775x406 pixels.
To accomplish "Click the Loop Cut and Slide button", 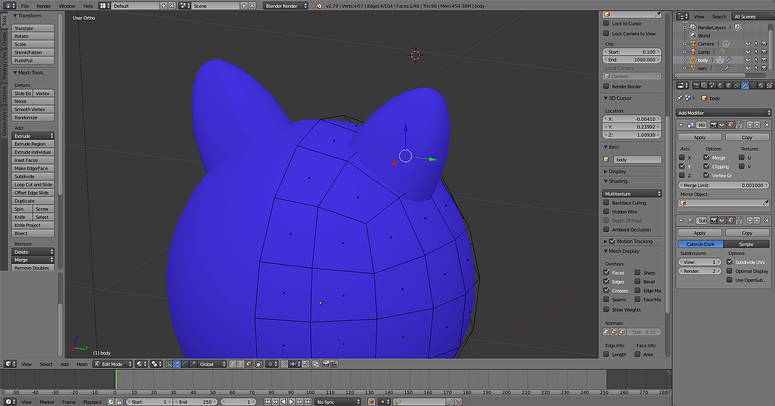I will tap(33, 184).
